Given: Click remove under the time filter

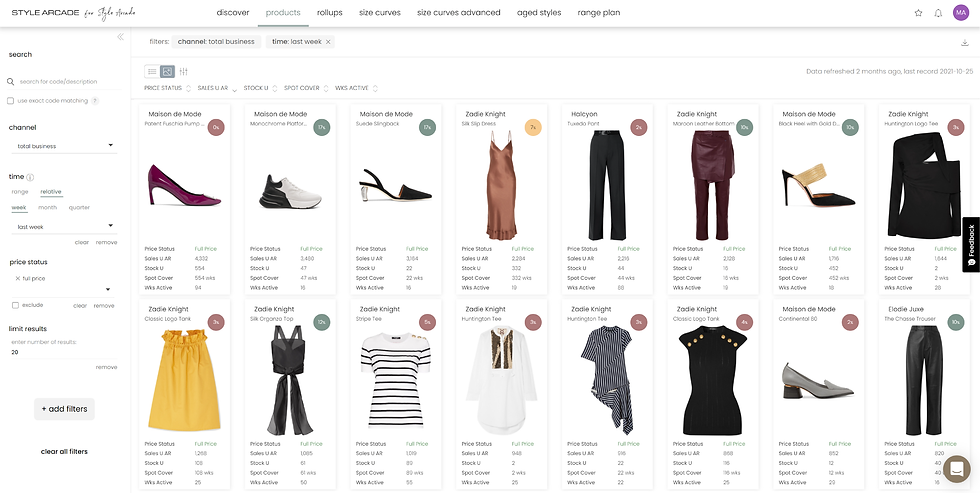Looking at the screenshot, I should (106, 242).
